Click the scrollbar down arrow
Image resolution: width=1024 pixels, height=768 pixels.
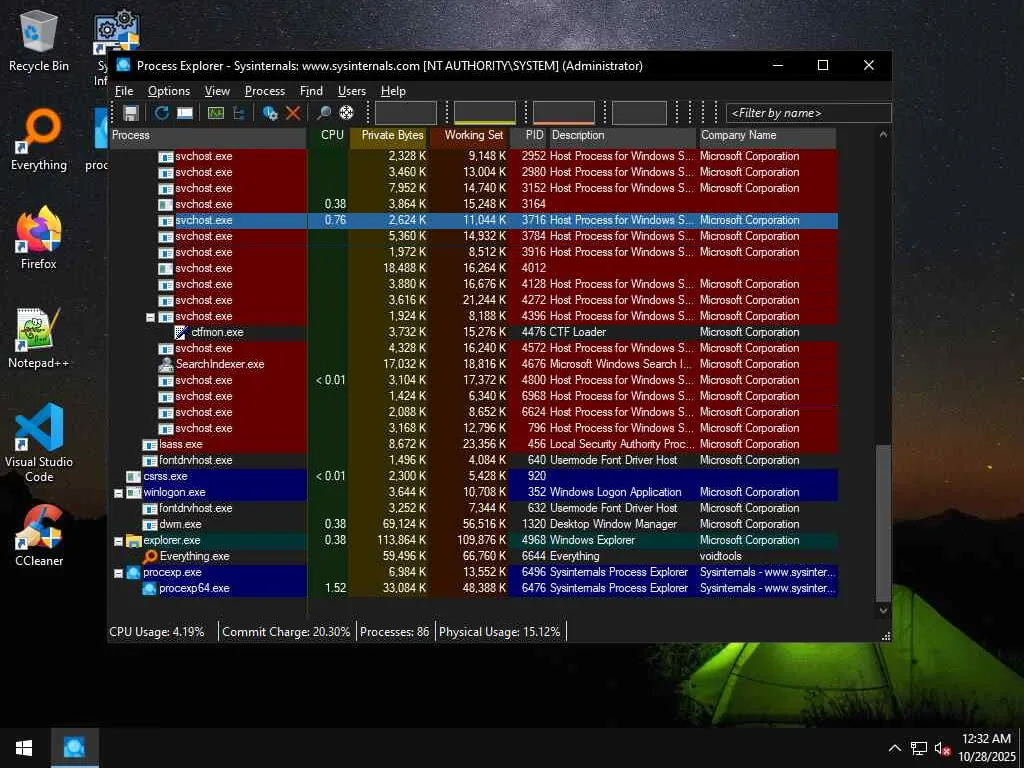pos(883,611)
